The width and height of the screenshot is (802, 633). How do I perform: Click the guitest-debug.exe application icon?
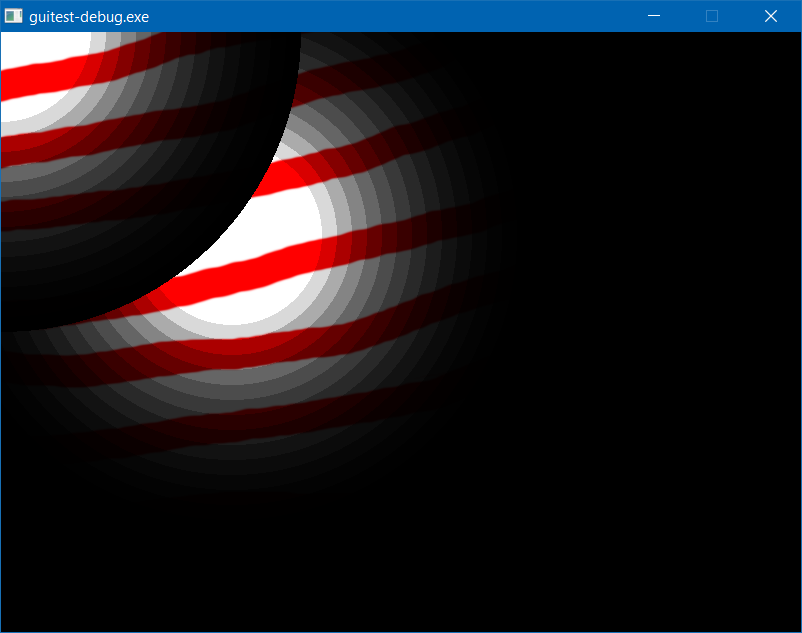[13, 16]
